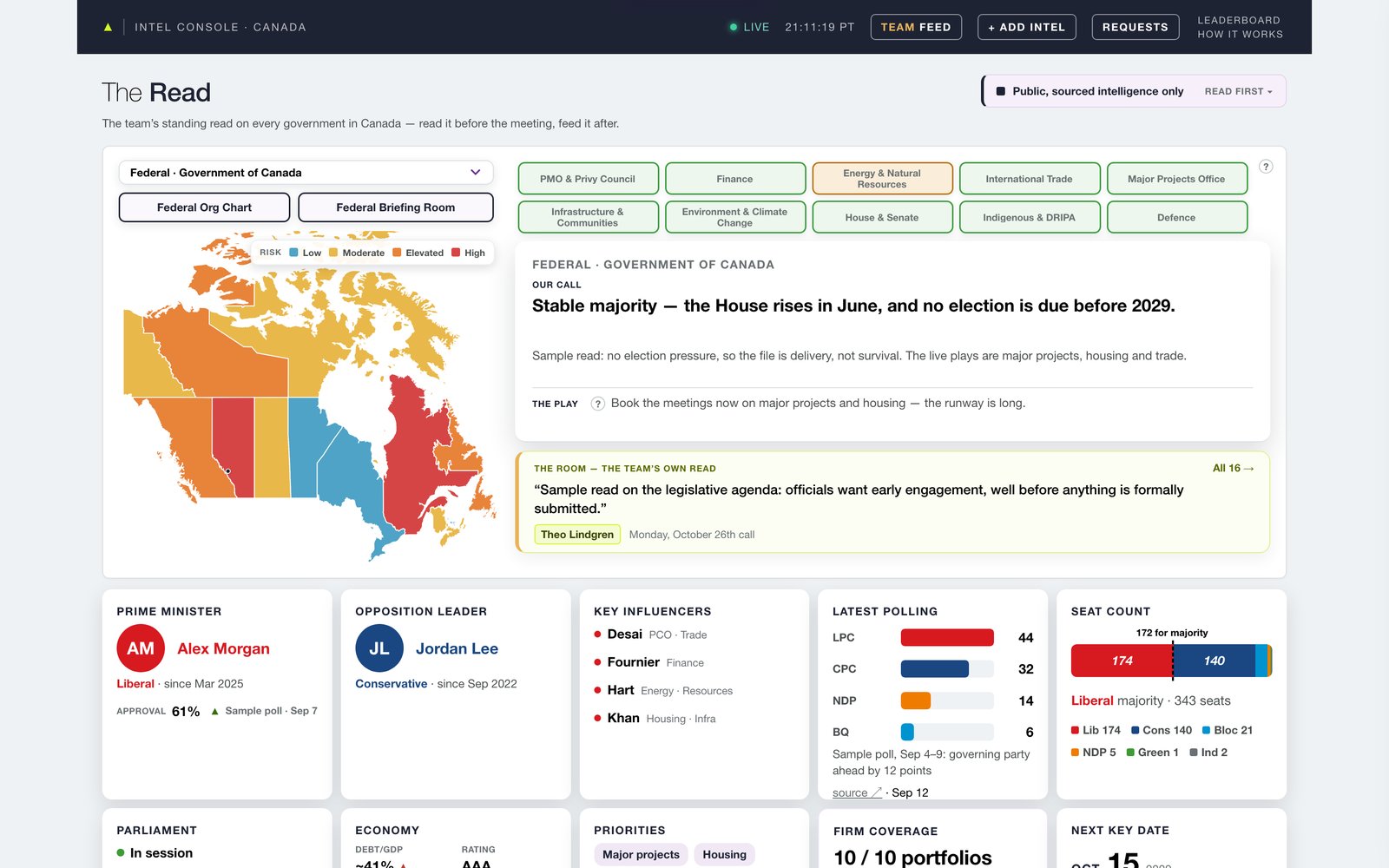Click the Bloc 21 seat legend entry

click(1227, 730)
